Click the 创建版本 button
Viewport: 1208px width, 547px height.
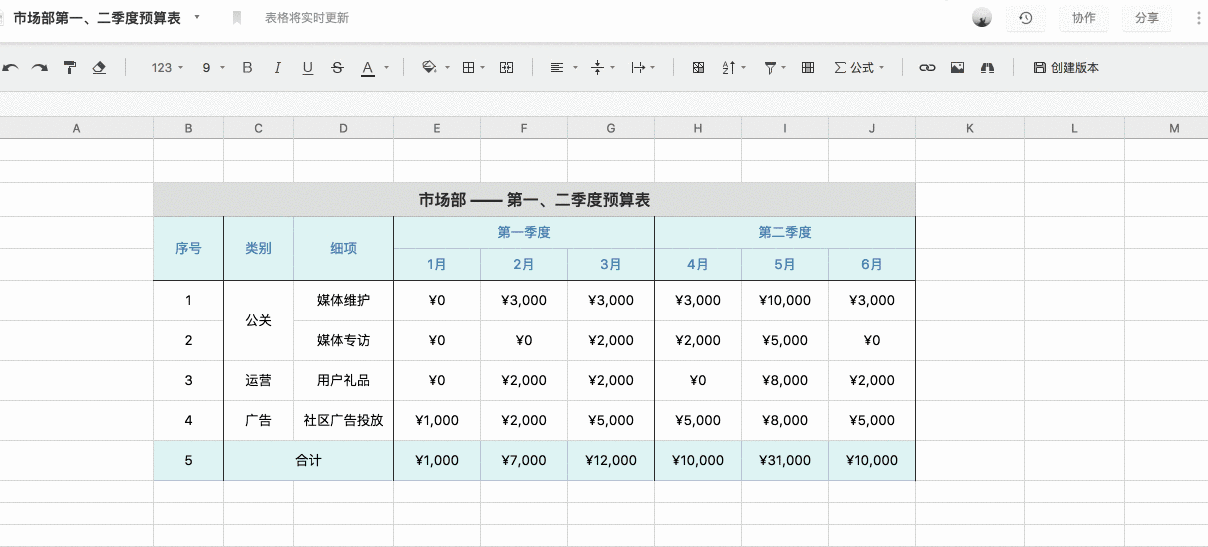tap(1066, 68)
